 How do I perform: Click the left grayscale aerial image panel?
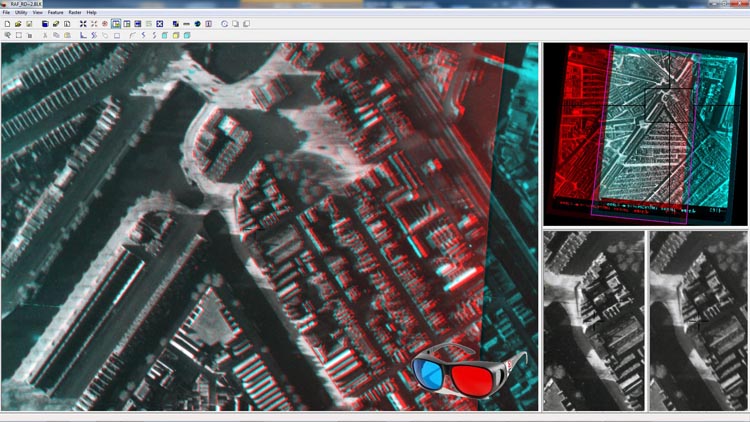[594, 321]
